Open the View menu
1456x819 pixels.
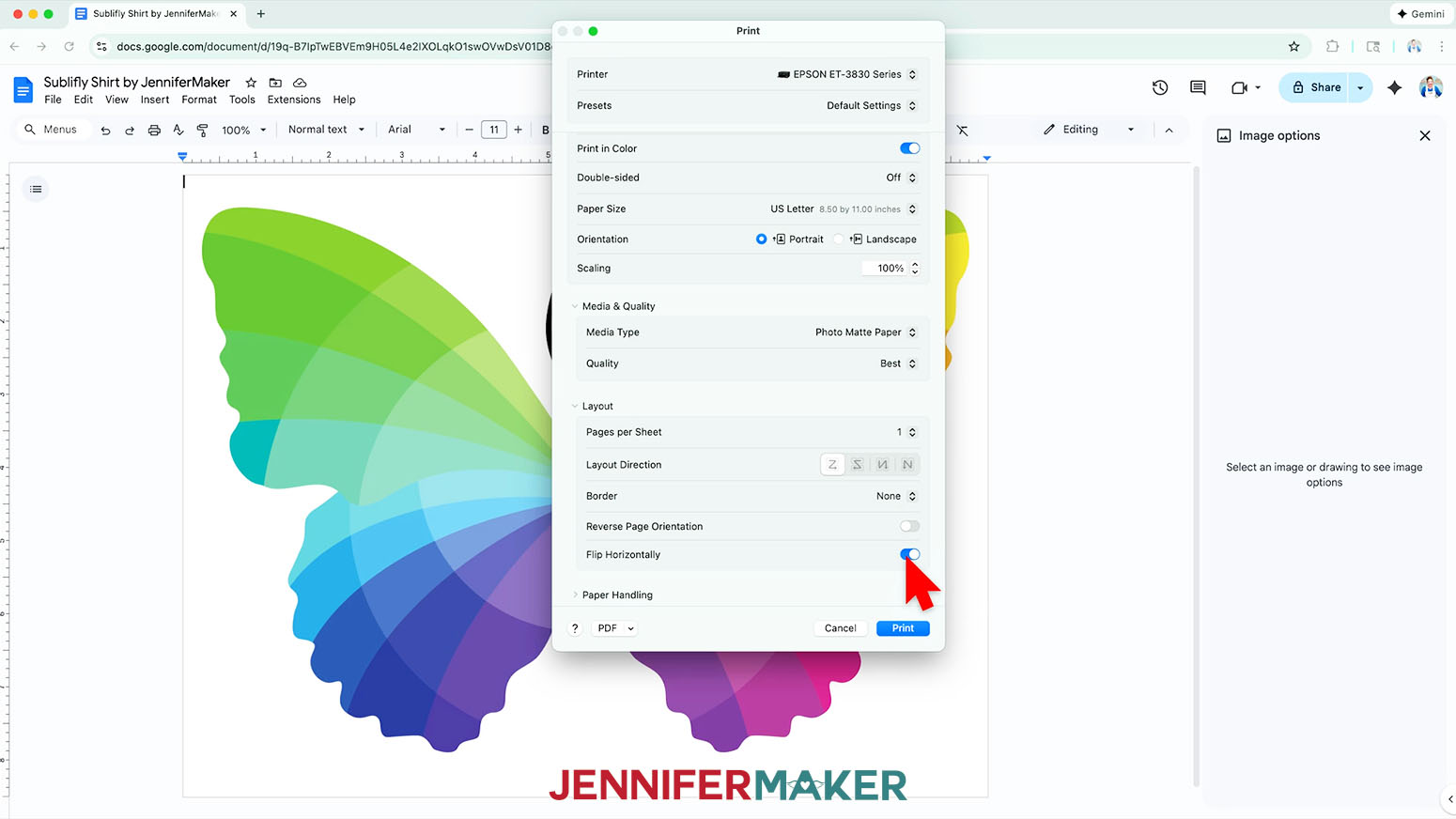(116, 100)
